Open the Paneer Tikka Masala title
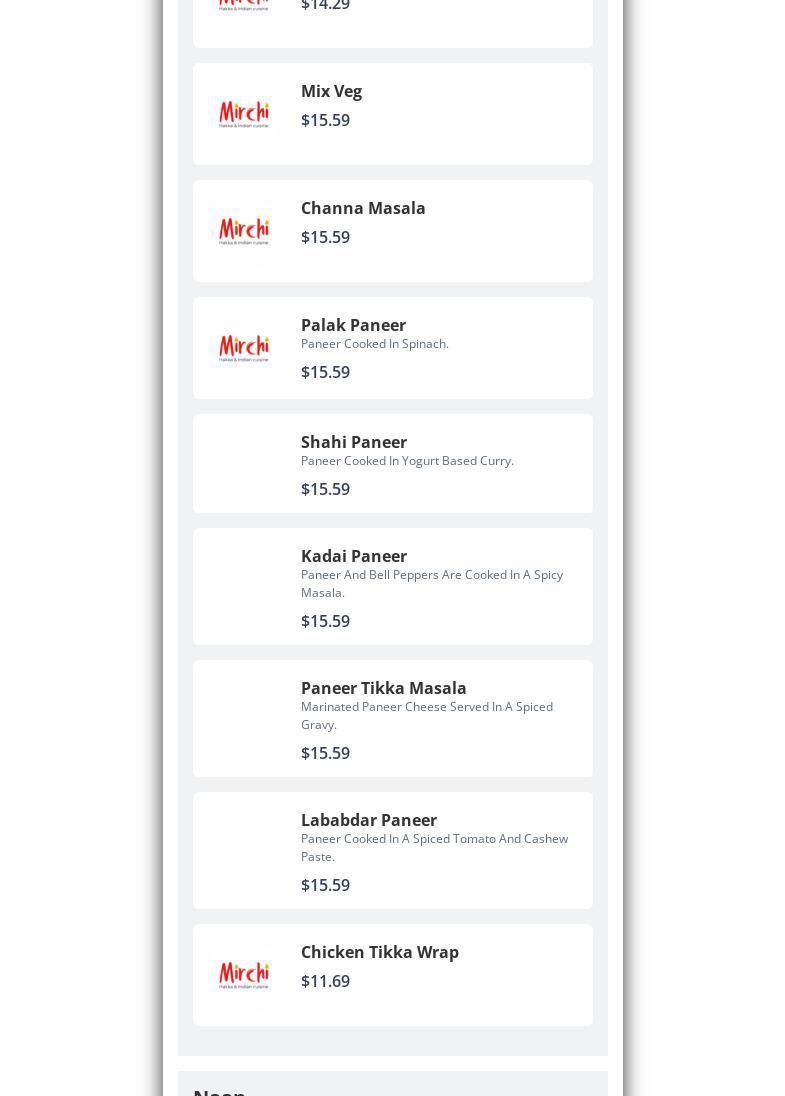The height and width of the screenshot is (1096, 785). point(383,688)
